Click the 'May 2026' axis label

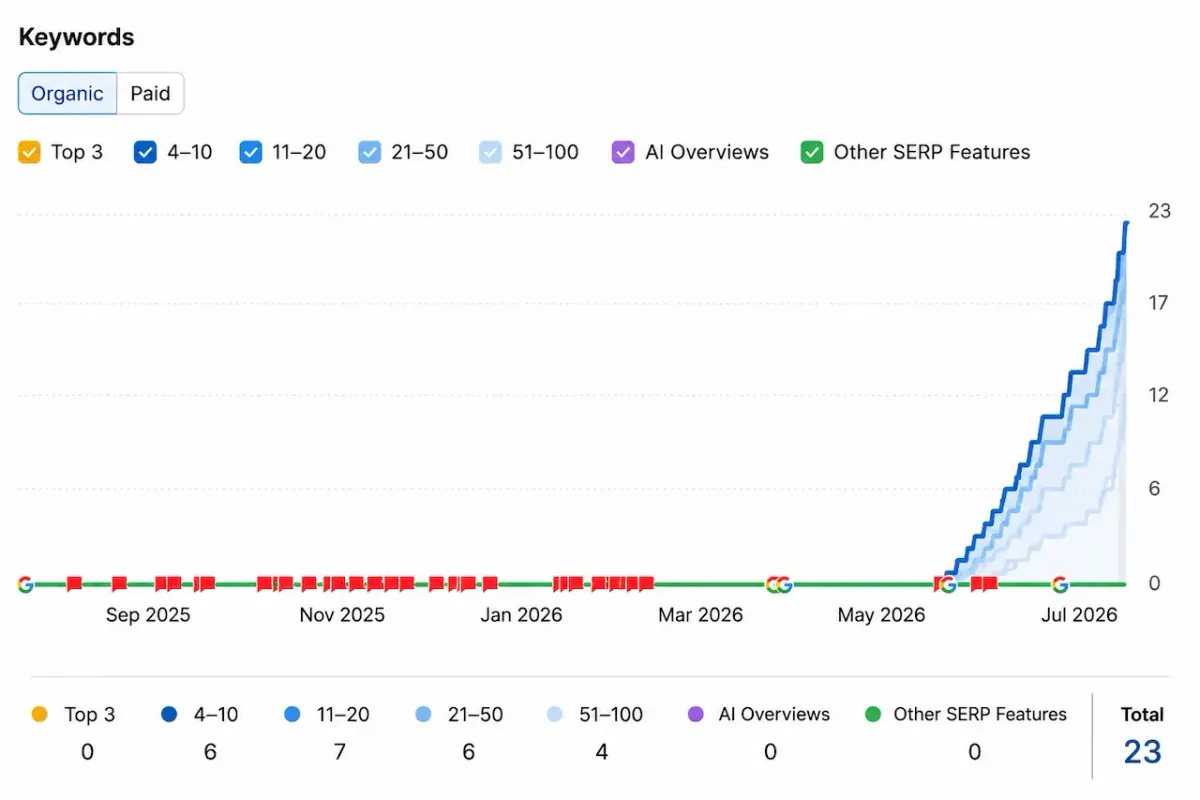(881, 616)
